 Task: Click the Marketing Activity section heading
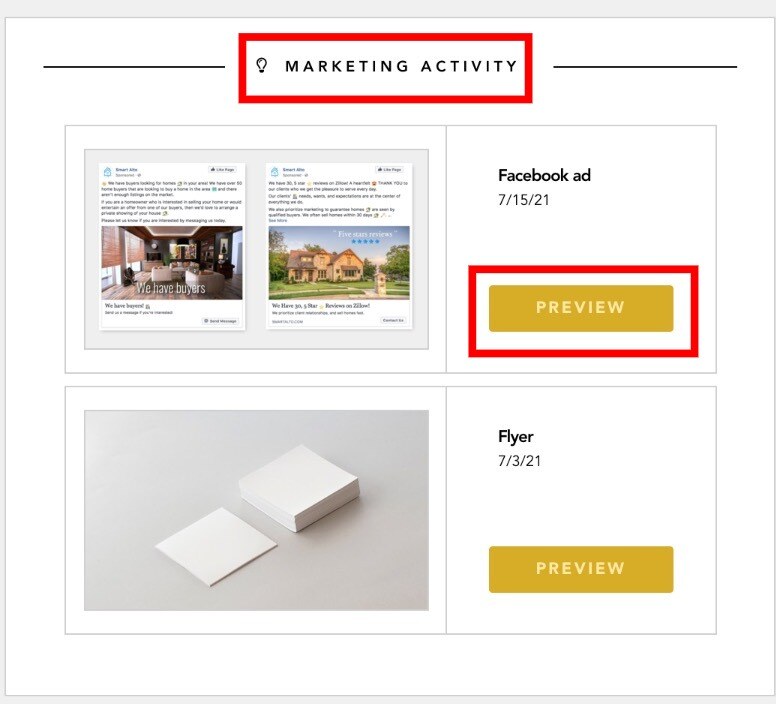coord(401,66)
